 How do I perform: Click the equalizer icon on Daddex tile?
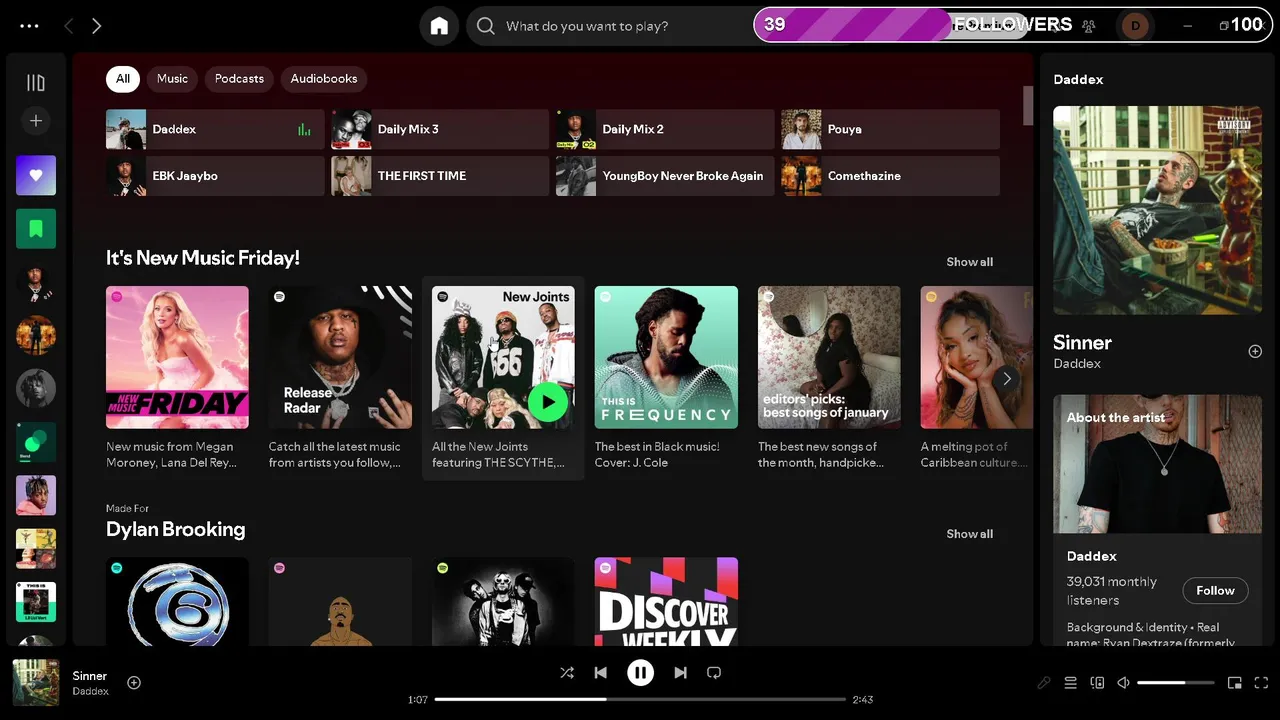coord(304,129)
